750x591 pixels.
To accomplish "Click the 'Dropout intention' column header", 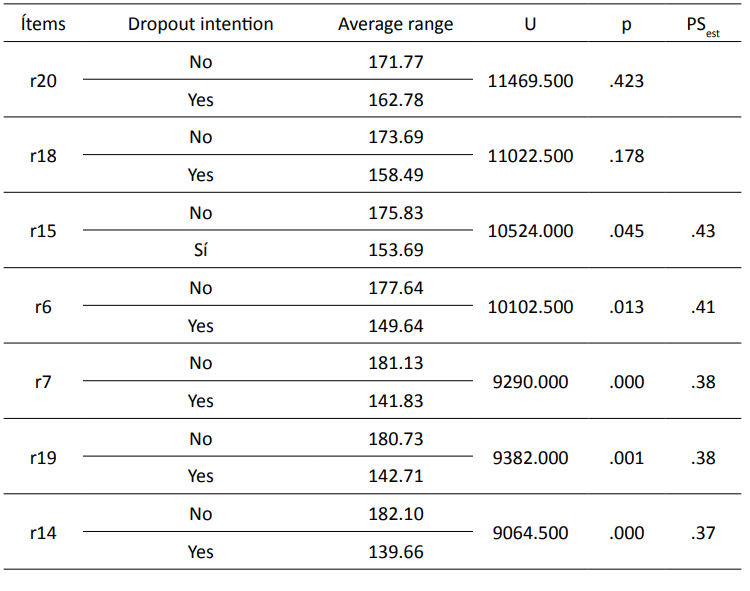I will [200, 24].
